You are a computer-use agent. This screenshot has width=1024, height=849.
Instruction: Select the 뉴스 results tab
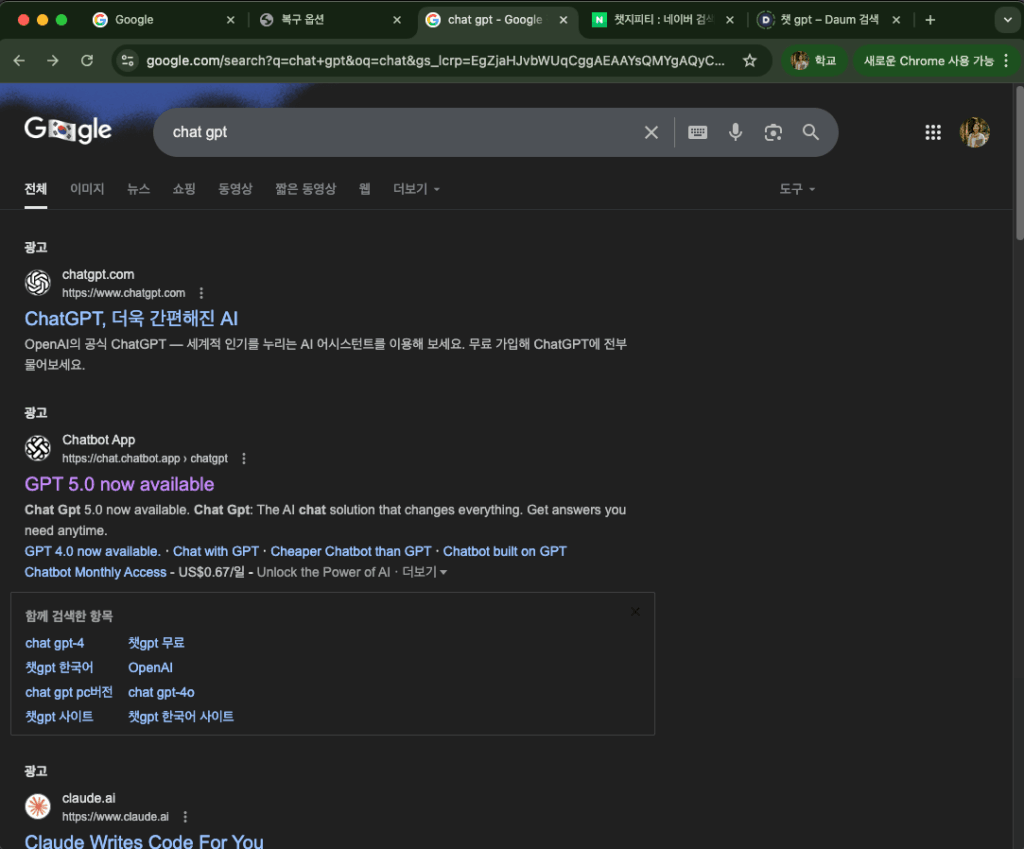(138, 189)
